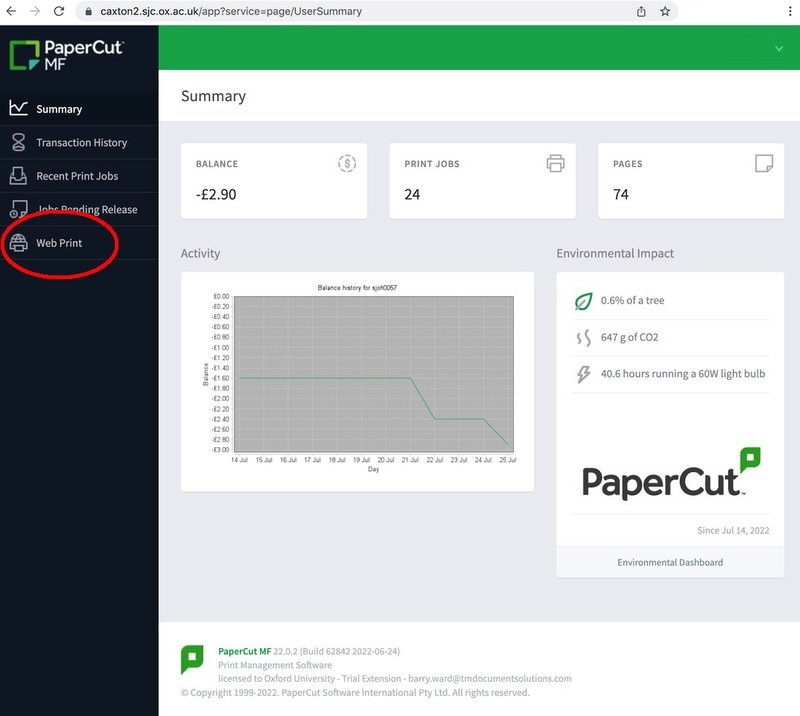The width and height of the screenshot is (800, 716).
Task: Open the browser three-dot menu
Action: [x=790, y=11]
